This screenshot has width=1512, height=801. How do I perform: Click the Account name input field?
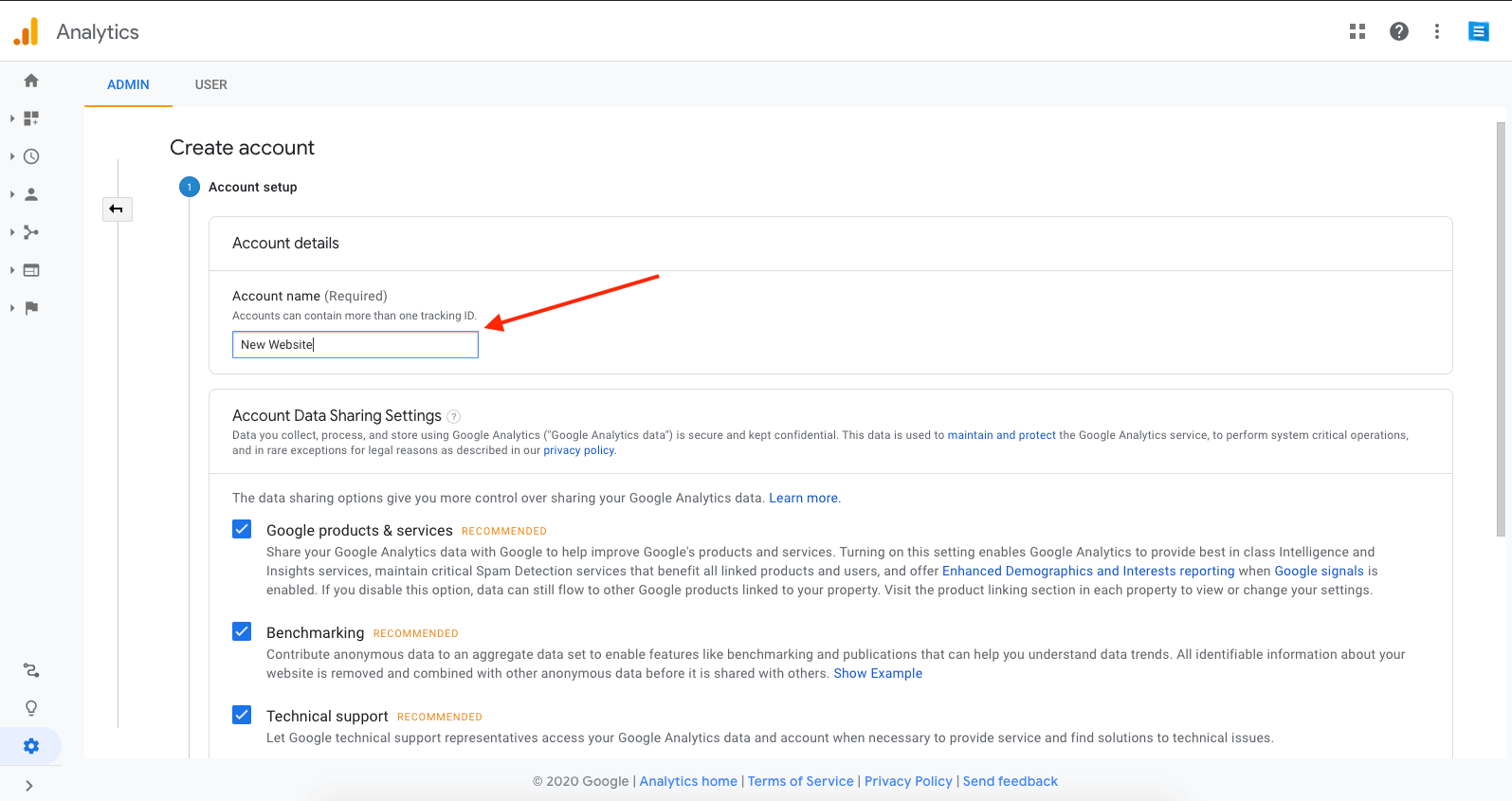(x=355, y=344)
